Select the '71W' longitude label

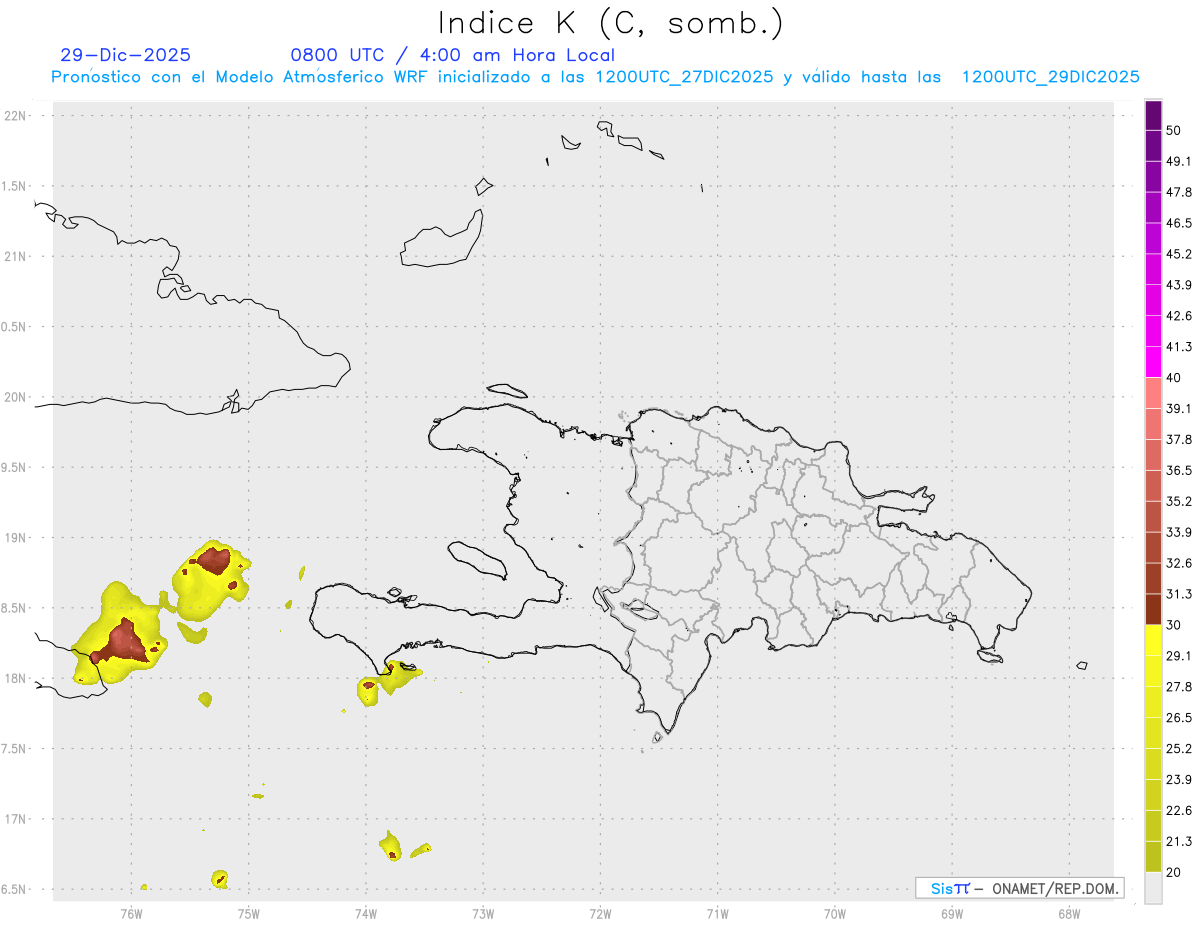(x=717, y=913)
